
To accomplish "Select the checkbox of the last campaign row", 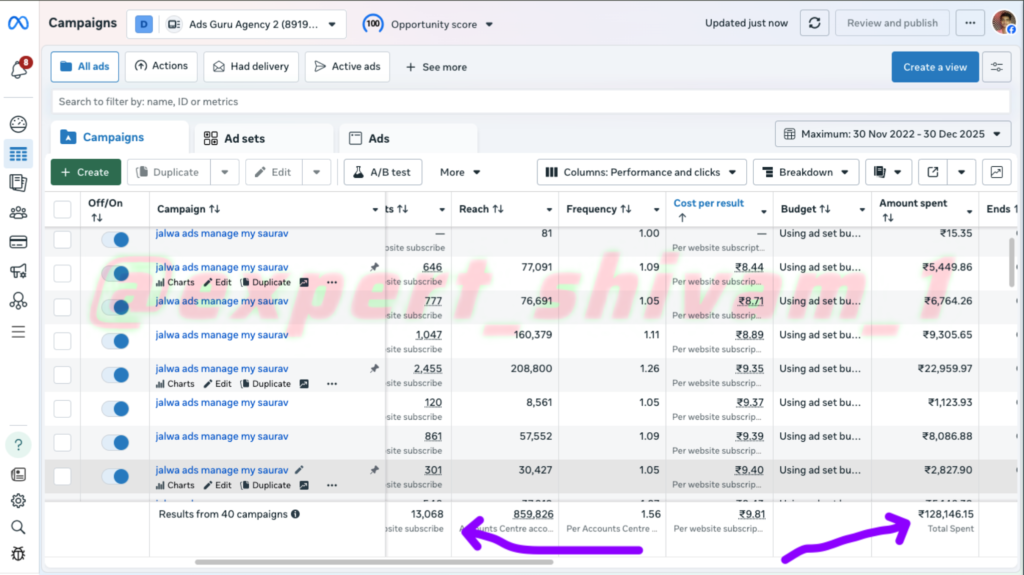I will (62, 476).
